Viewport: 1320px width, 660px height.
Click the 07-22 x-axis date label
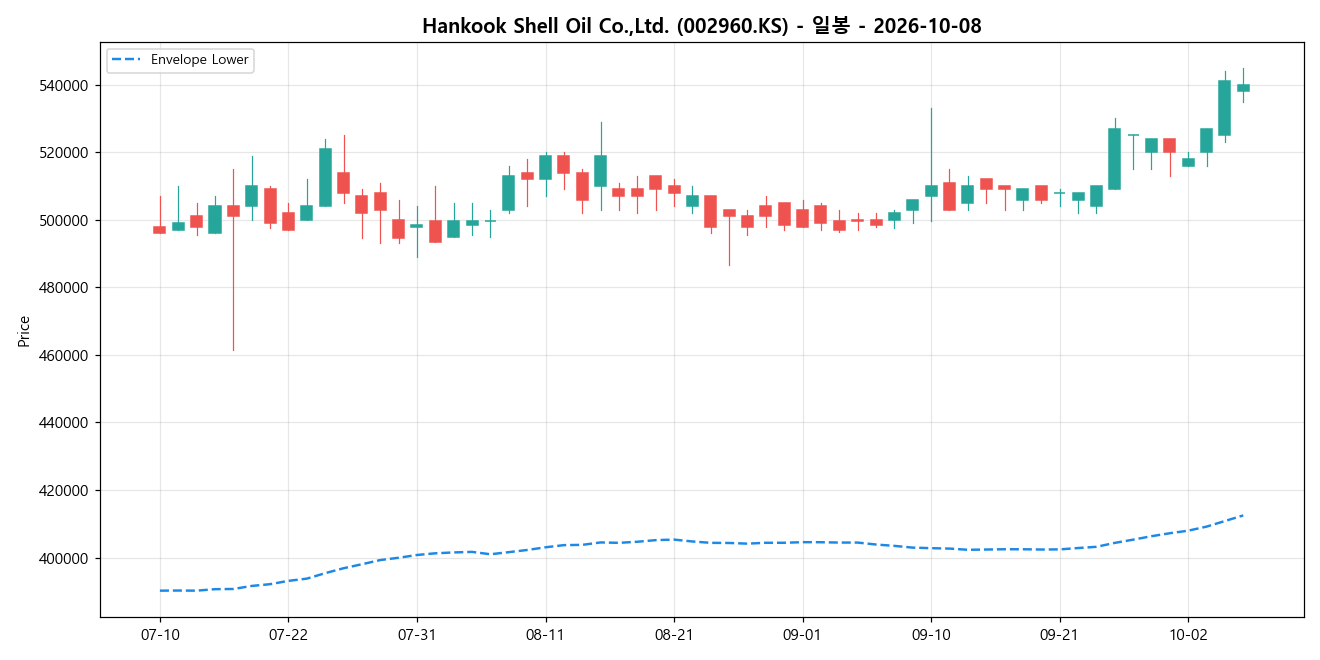pyautogui.click(x=288, y=634)
